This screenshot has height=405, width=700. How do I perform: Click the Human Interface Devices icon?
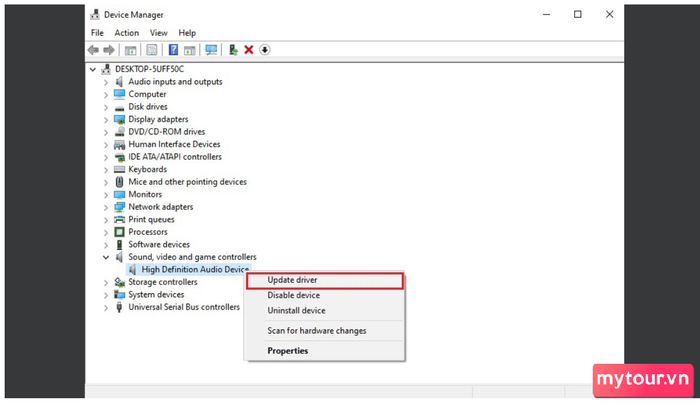[x=119, y=144]
